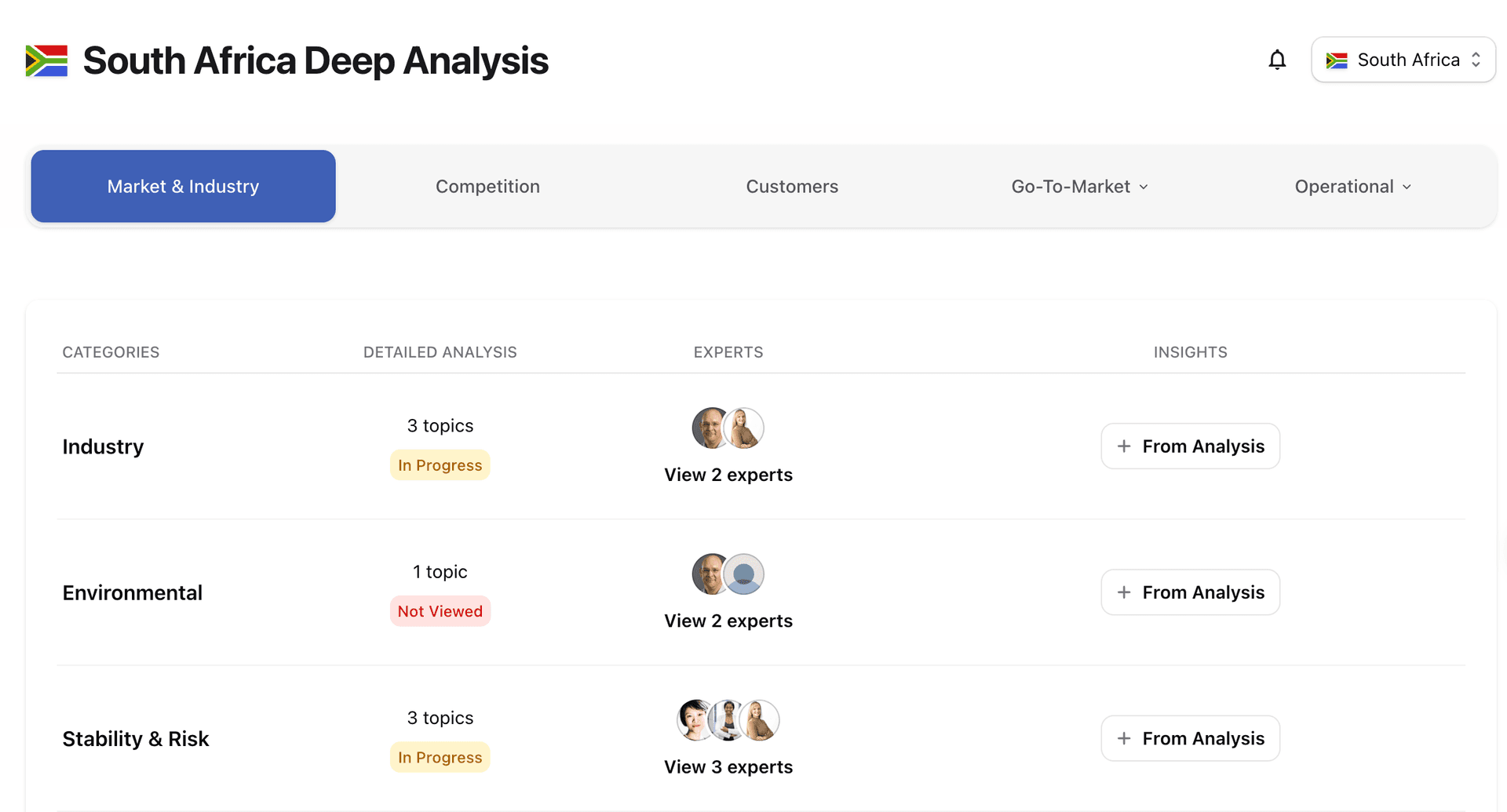Click the plus icon in Stability & Risk row
This screenshot has width=1507, height=812.
tap(1124, 738)
